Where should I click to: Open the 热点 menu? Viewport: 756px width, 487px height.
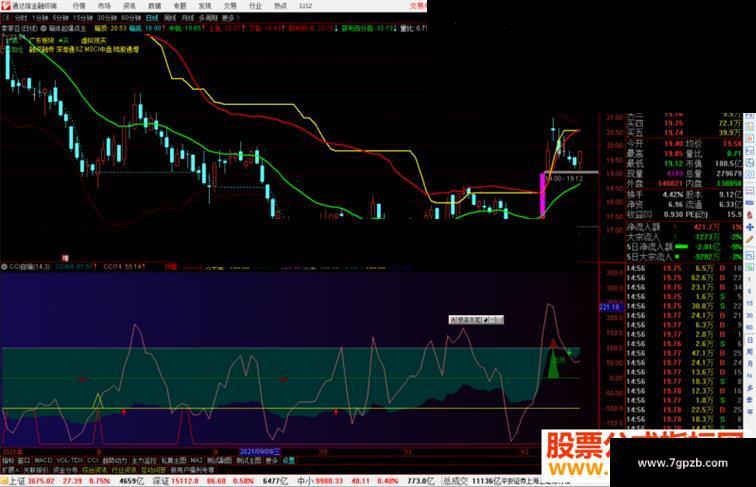tap(280, 6)
